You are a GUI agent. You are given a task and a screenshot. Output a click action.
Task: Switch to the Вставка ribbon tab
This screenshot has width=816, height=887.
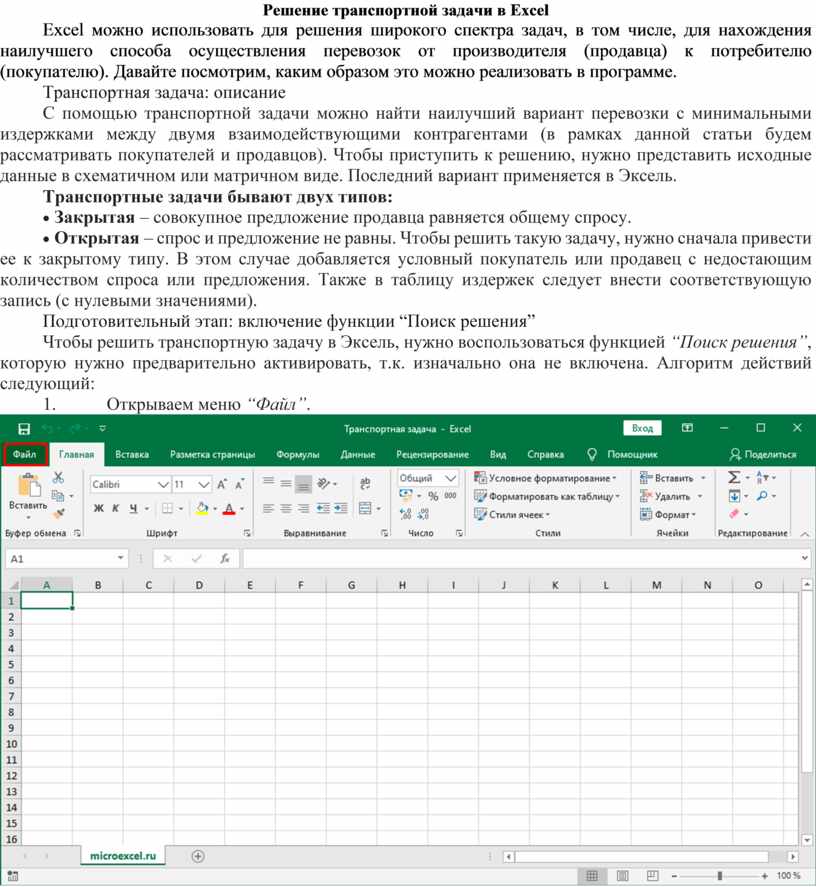coord(132,454)
